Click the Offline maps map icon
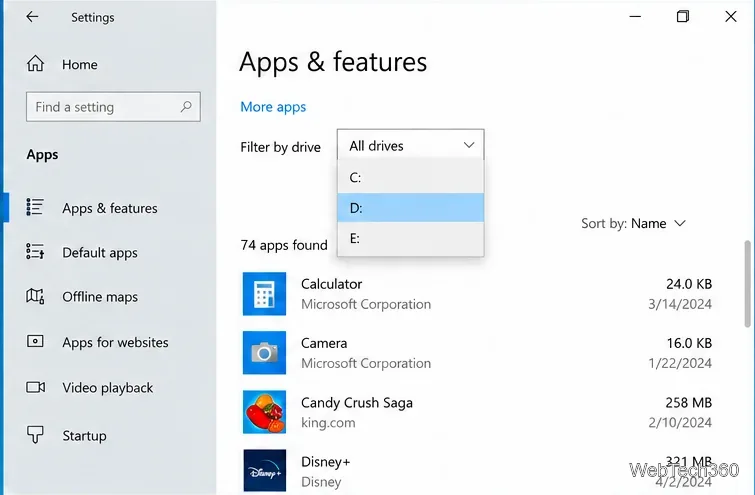The height and width of the screenshot is (495, 755). (x=35, y=296)
